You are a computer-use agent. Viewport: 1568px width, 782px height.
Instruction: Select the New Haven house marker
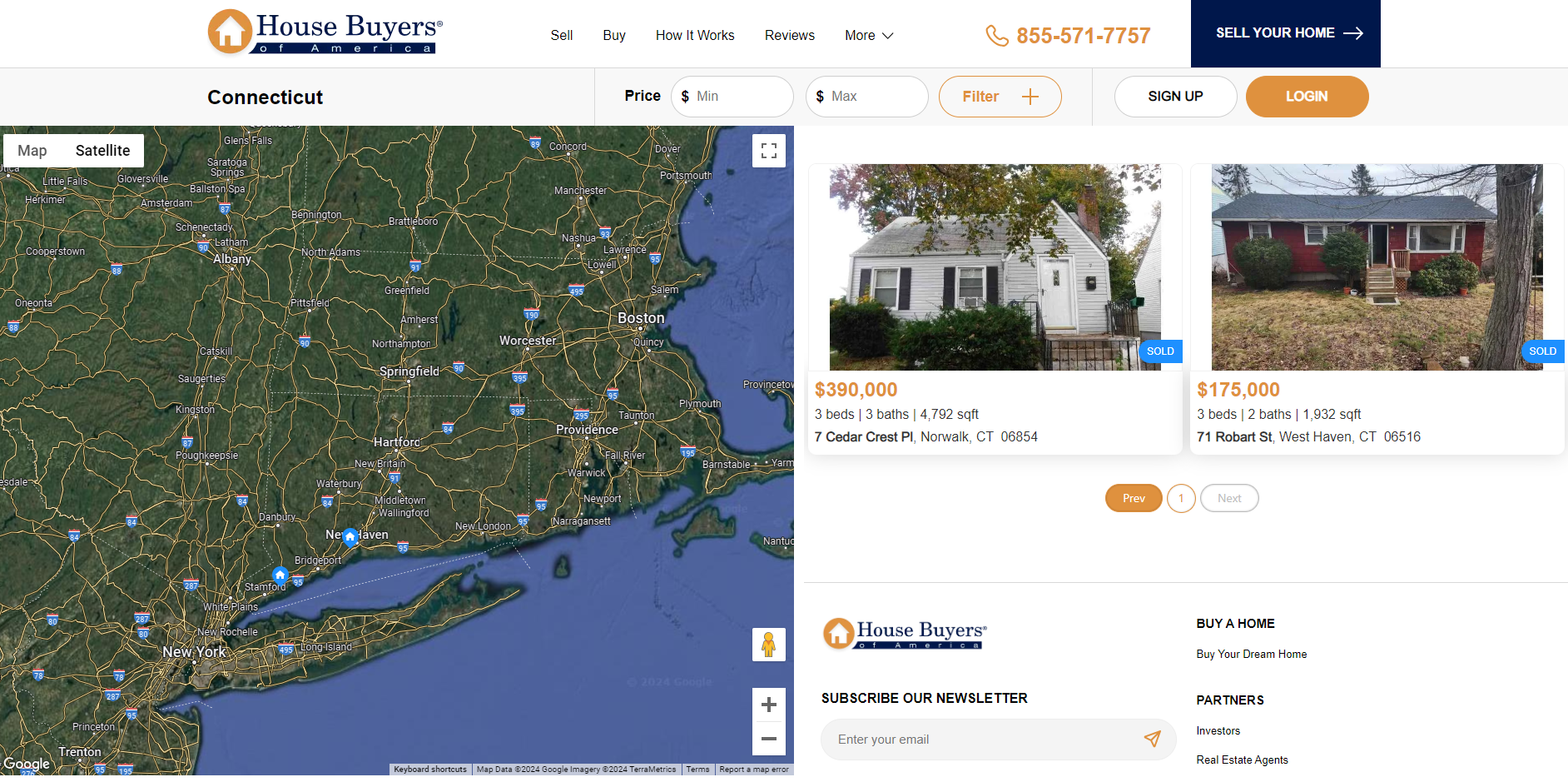(350, 536)
